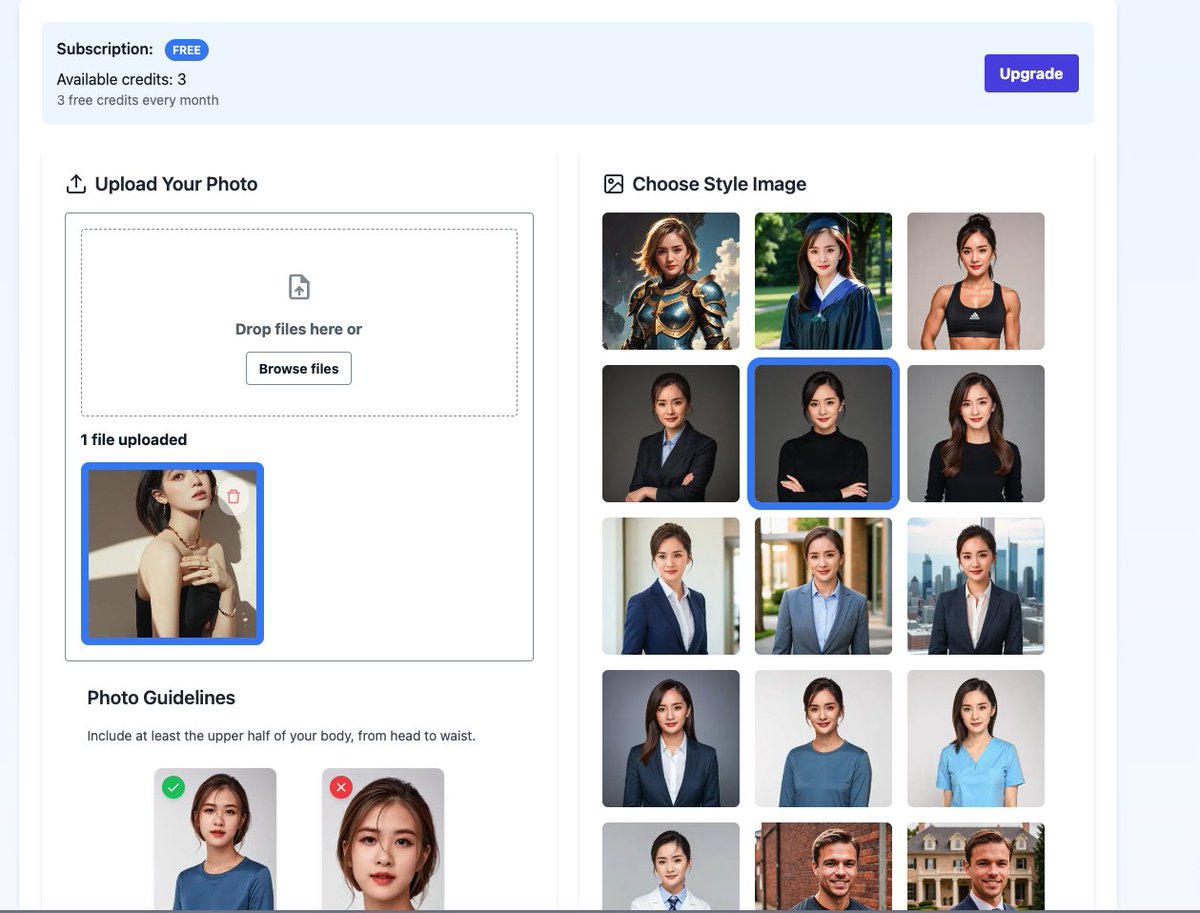Click the image icon beside Choose Style Image

pos(614,184)
